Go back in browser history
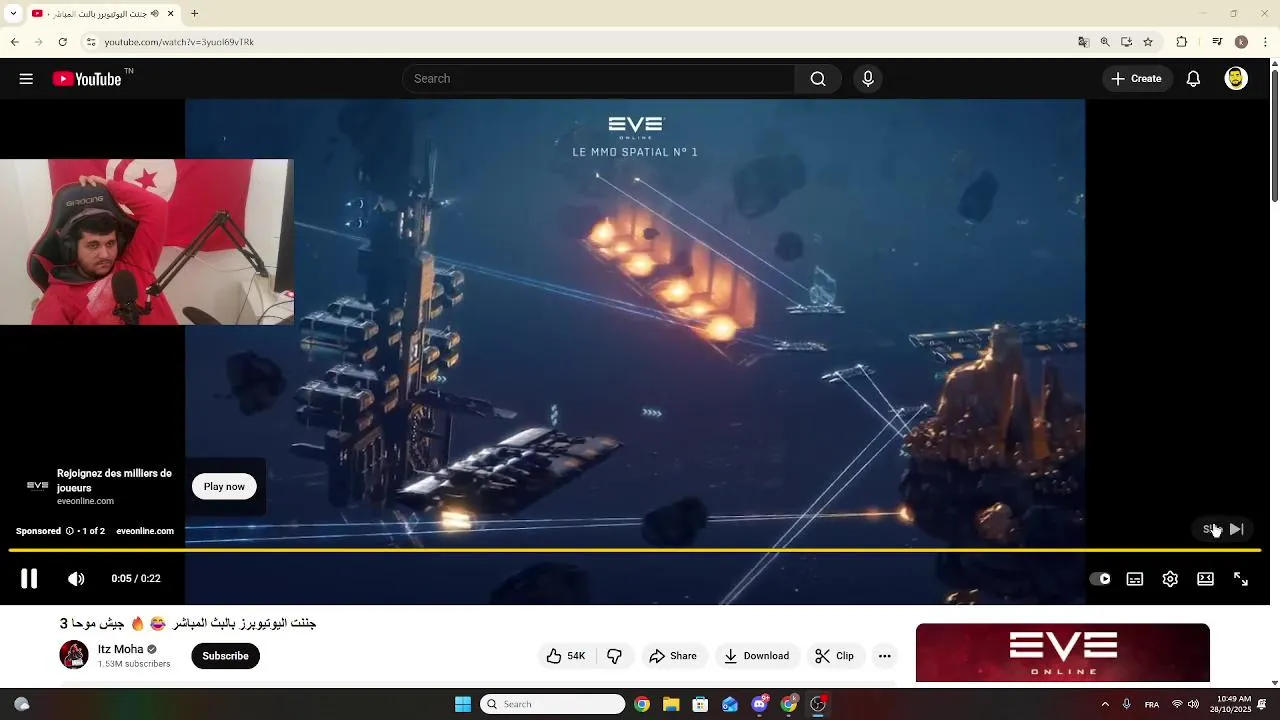The width and height of the screenshot is (1280, 720). (x=15, y=42)
